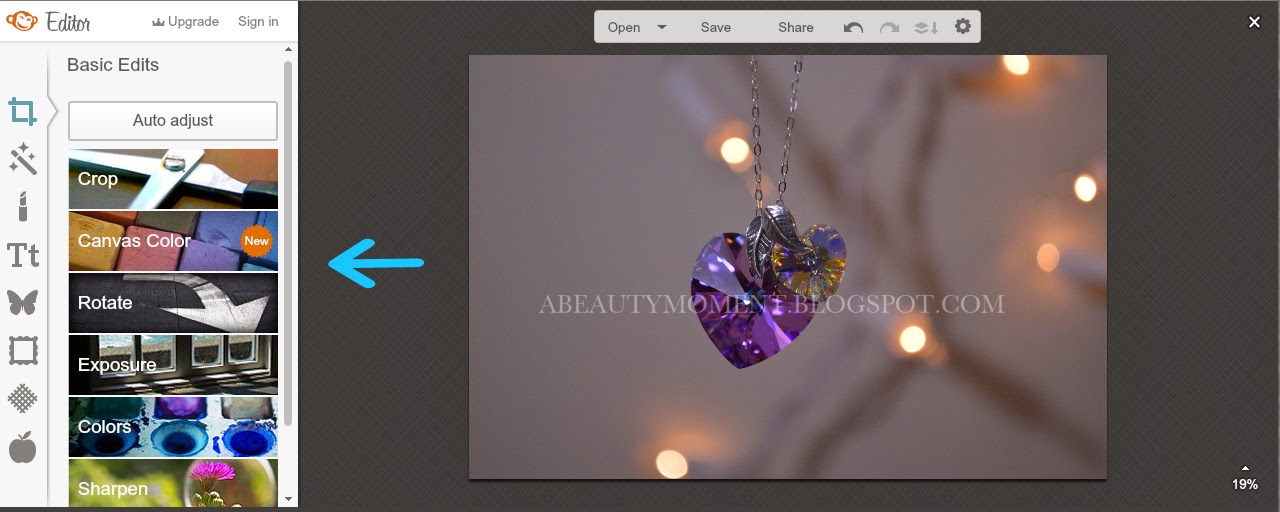Click the sidebar scrollbar down arrow

[288, 498]
